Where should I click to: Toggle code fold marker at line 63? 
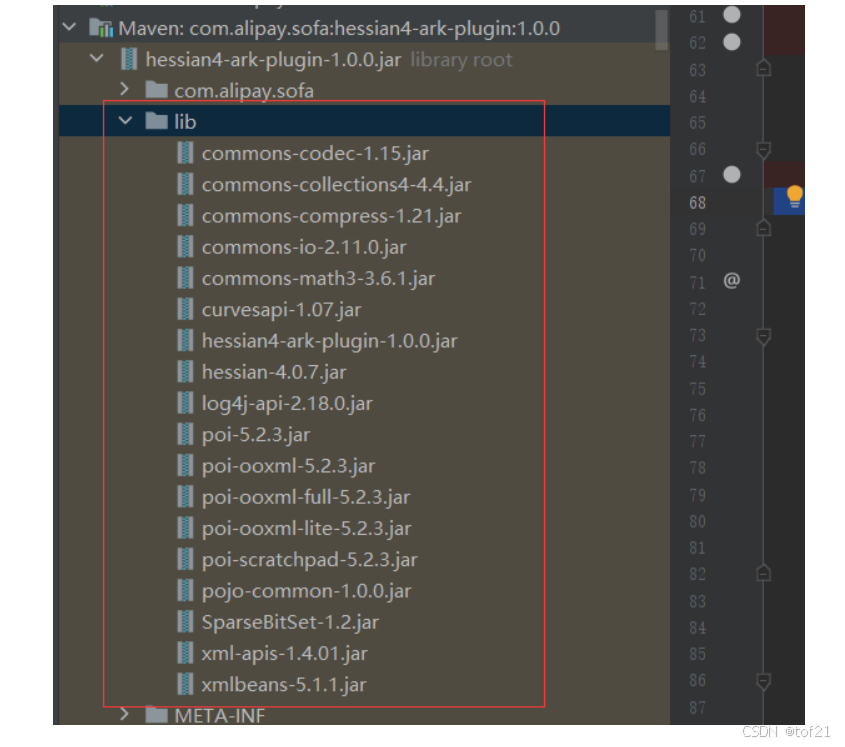[763, 68]
